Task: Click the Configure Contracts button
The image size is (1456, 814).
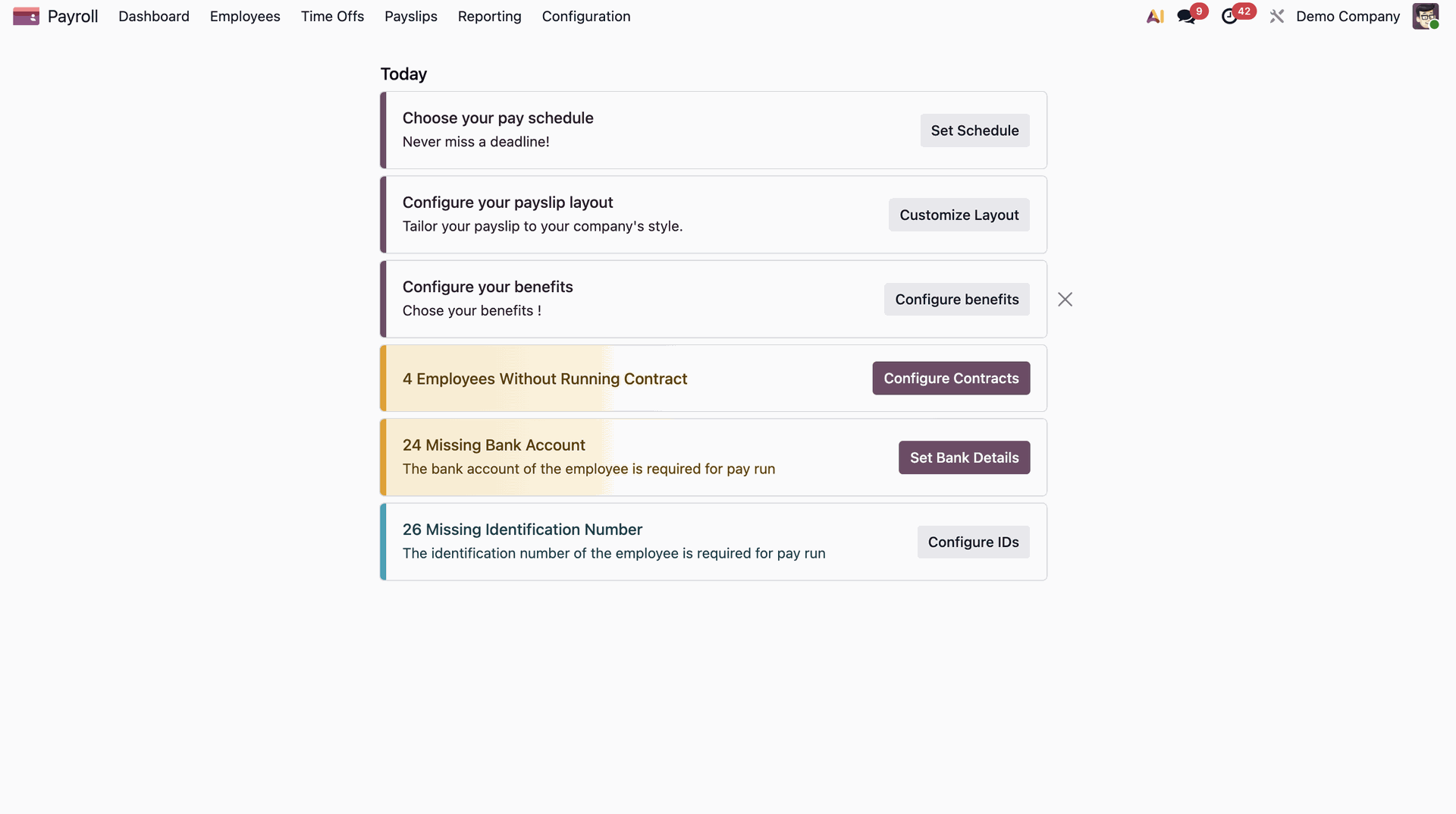Action: (x=951, y=379)
